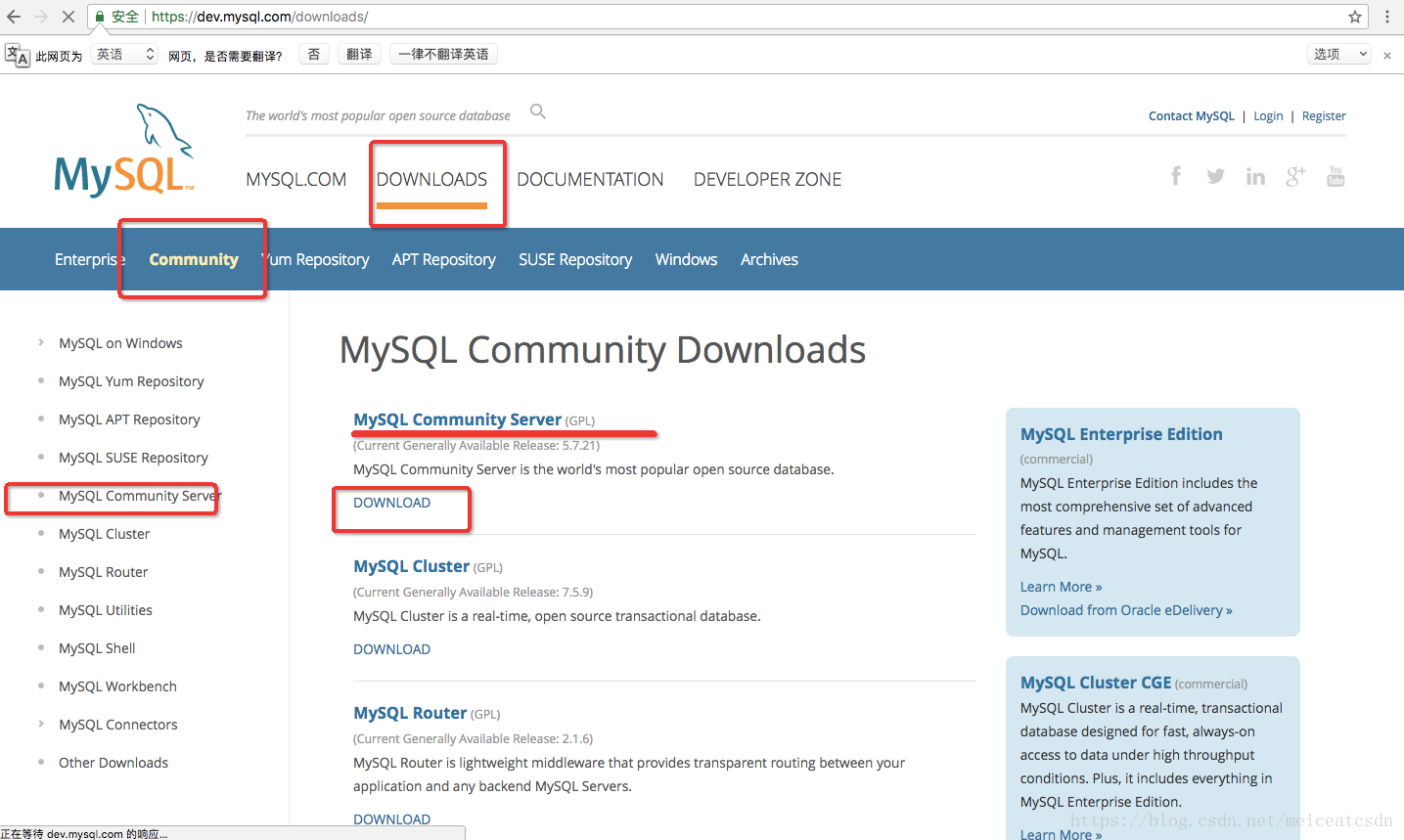Bookmark page with the star icon

pos(1355,17)
